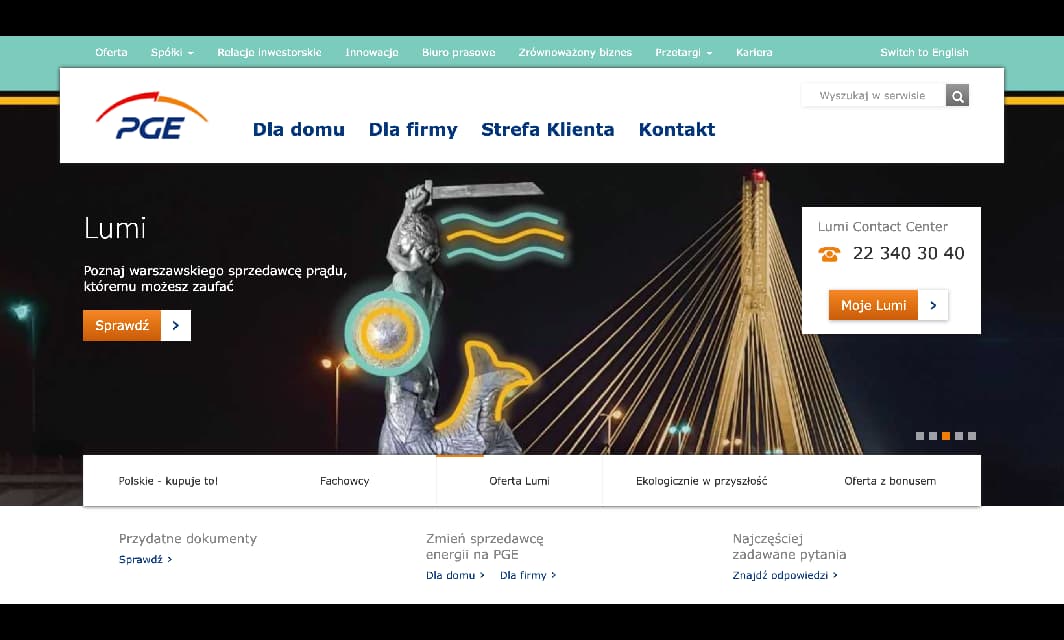Click the search magnifier icon
Image resolution: width=1064 pixels, height=640 pixels.
click(x=957, y=96)
